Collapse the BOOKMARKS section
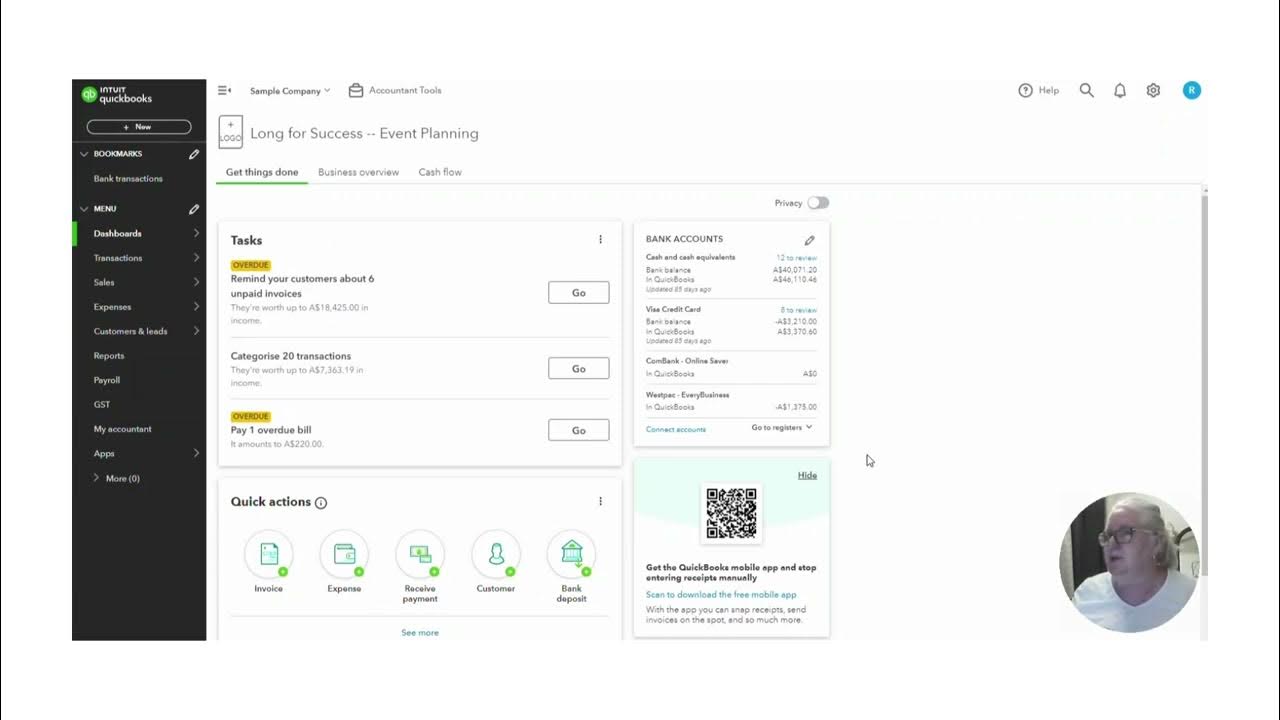This screenshot has height=720, width=1280. (x=84, y=154)
